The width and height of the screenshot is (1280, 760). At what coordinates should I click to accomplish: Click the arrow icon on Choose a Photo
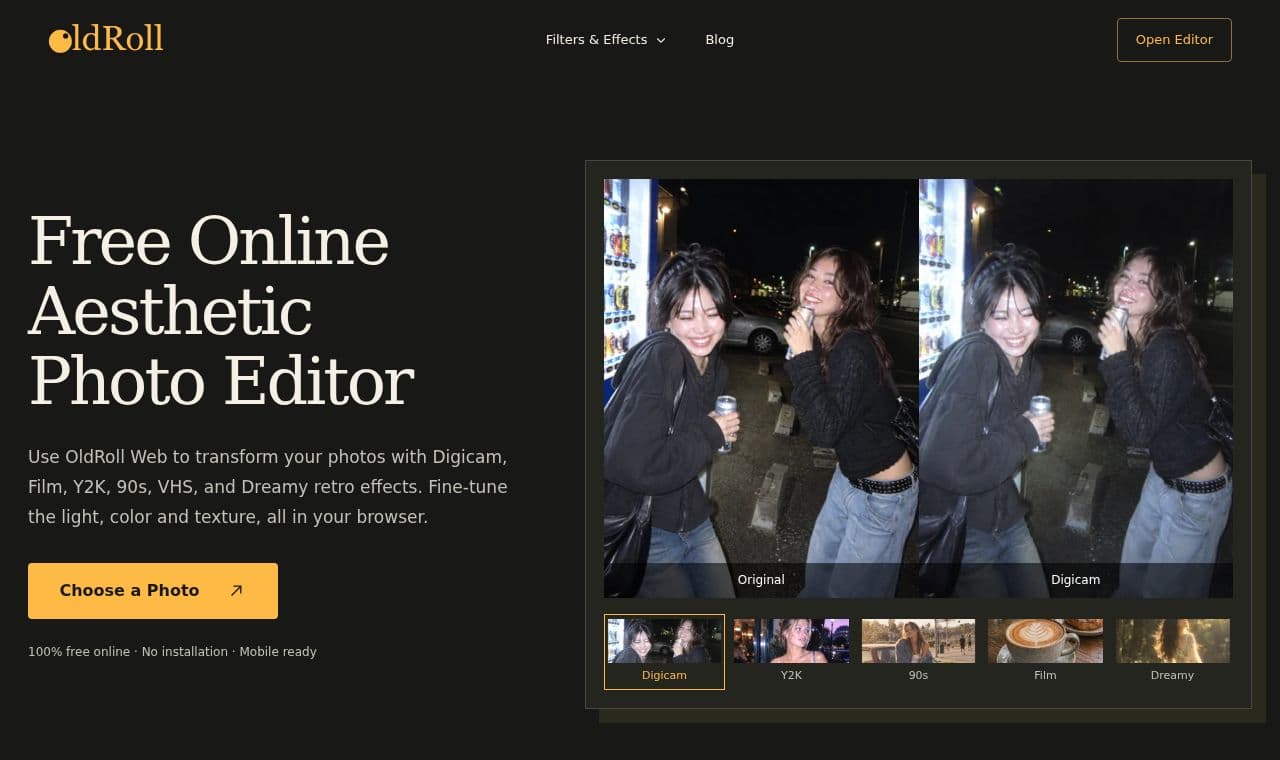pos(236,590)
